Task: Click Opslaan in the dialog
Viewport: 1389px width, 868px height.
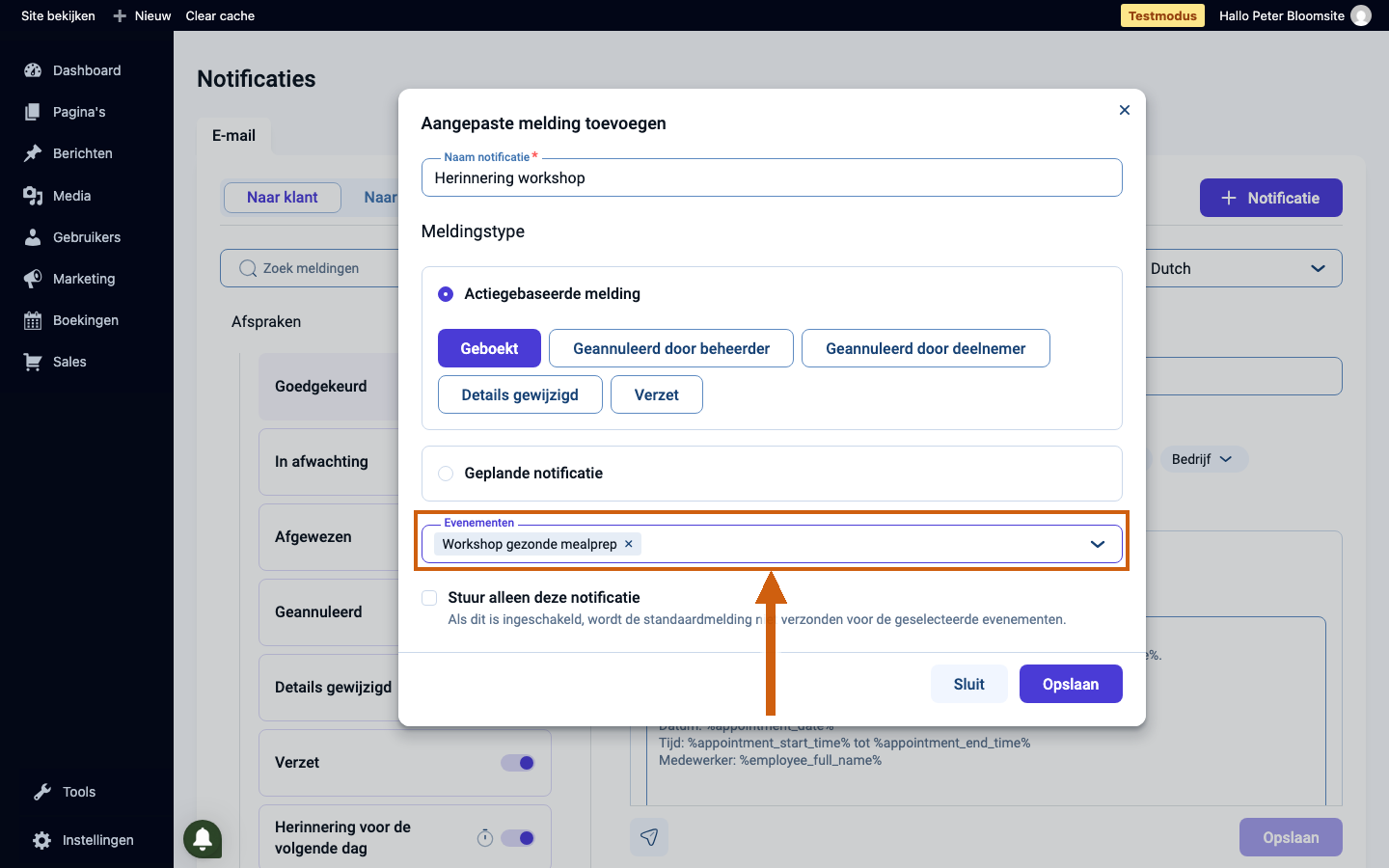Action: pos(1071,684)
